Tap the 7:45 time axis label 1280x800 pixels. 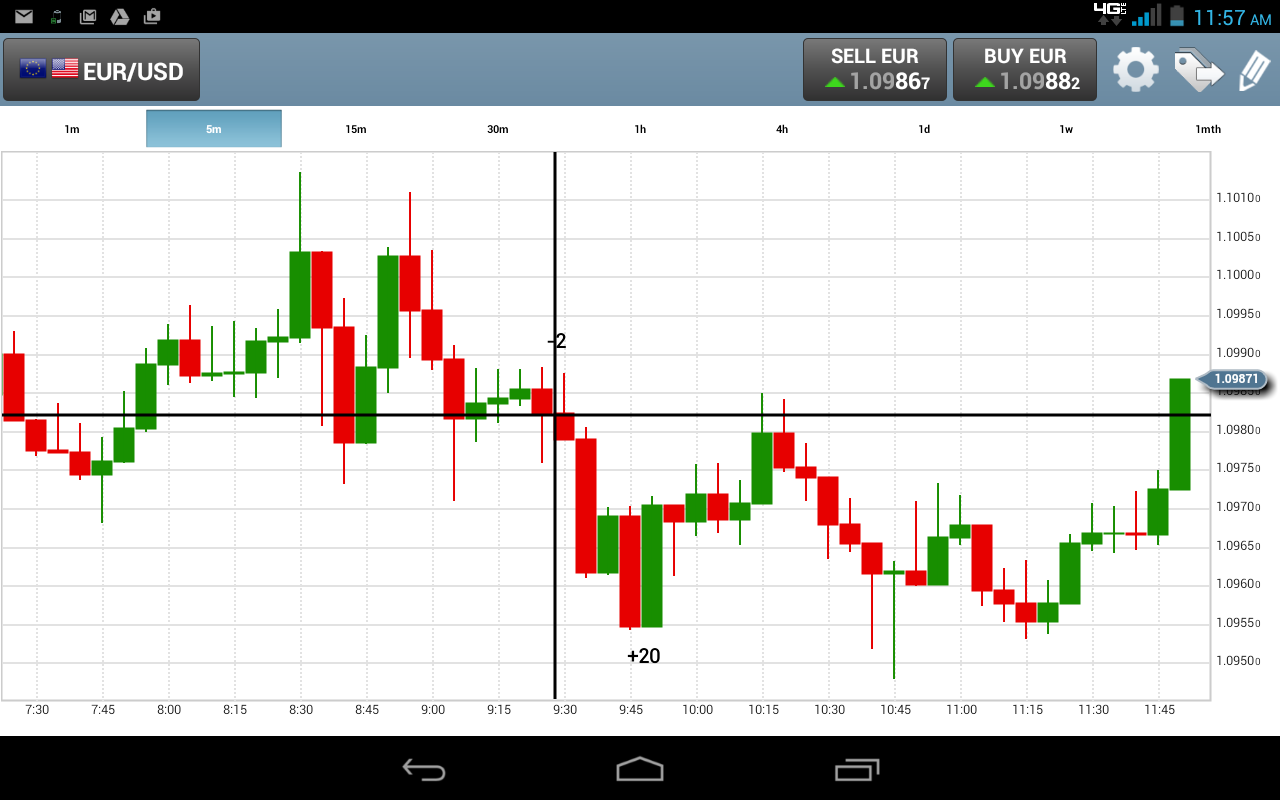[103, 710]
